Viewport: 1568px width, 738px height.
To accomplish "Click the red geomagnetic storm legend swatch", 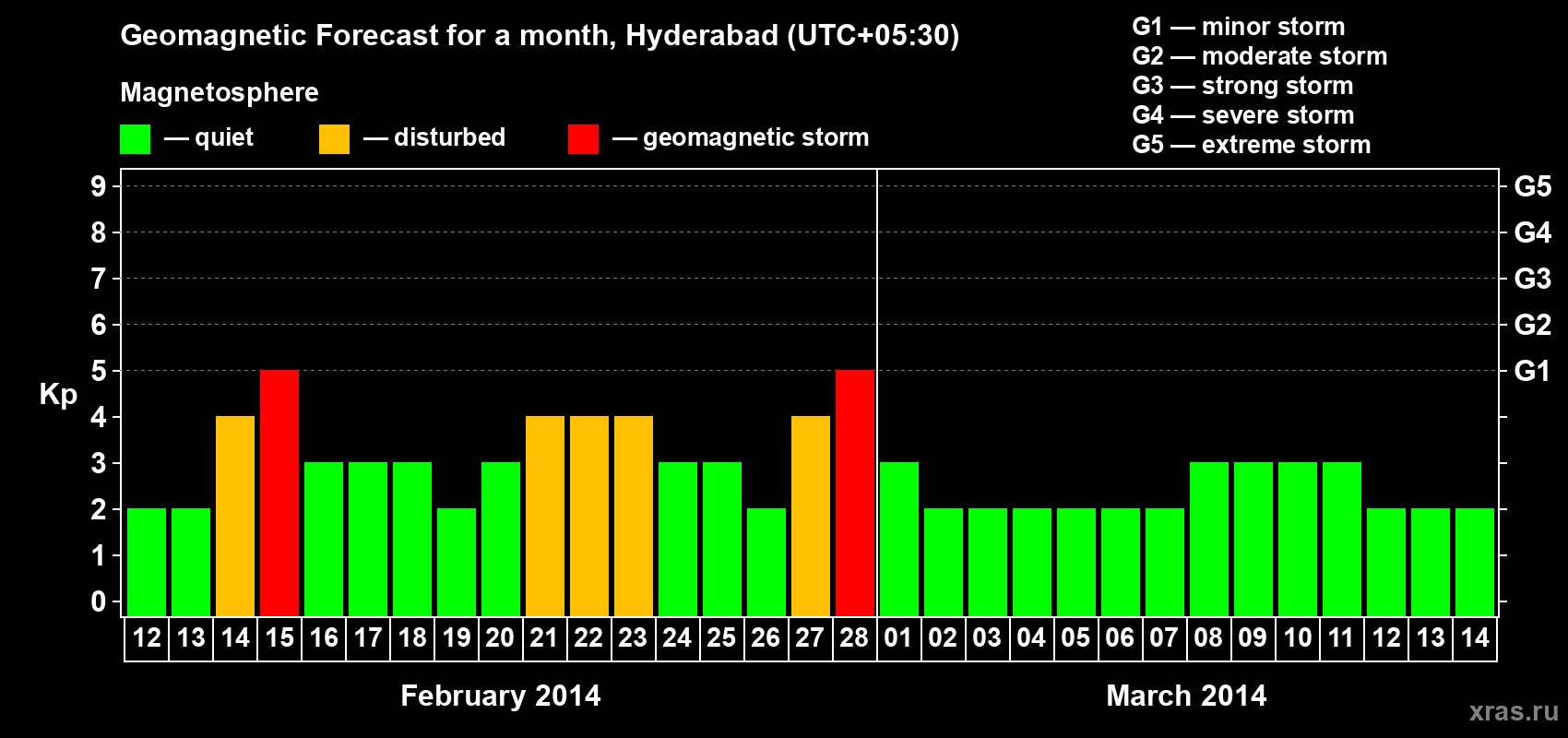I will (x=583, y=139).
